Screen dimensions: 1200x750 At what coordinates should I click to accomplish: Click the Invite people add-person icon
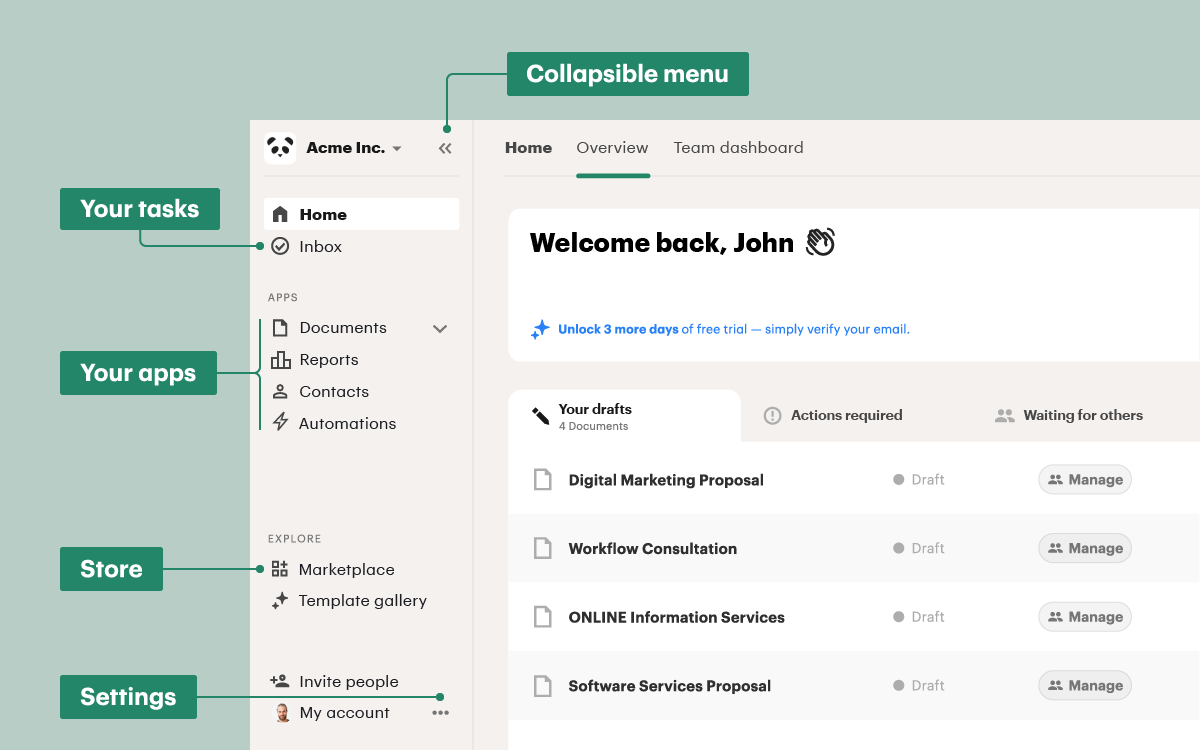tap(280, 681)
